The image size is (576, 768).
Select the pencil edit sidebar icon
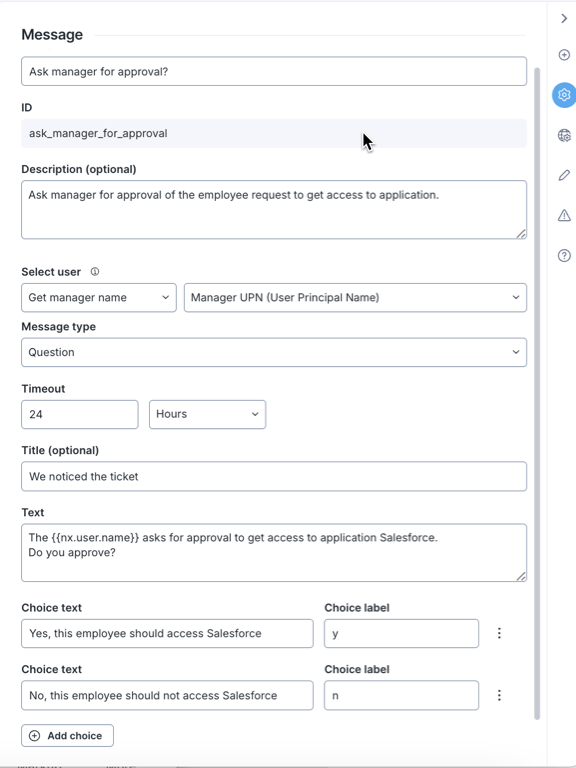pyautogui.click(x=564, y=175)
